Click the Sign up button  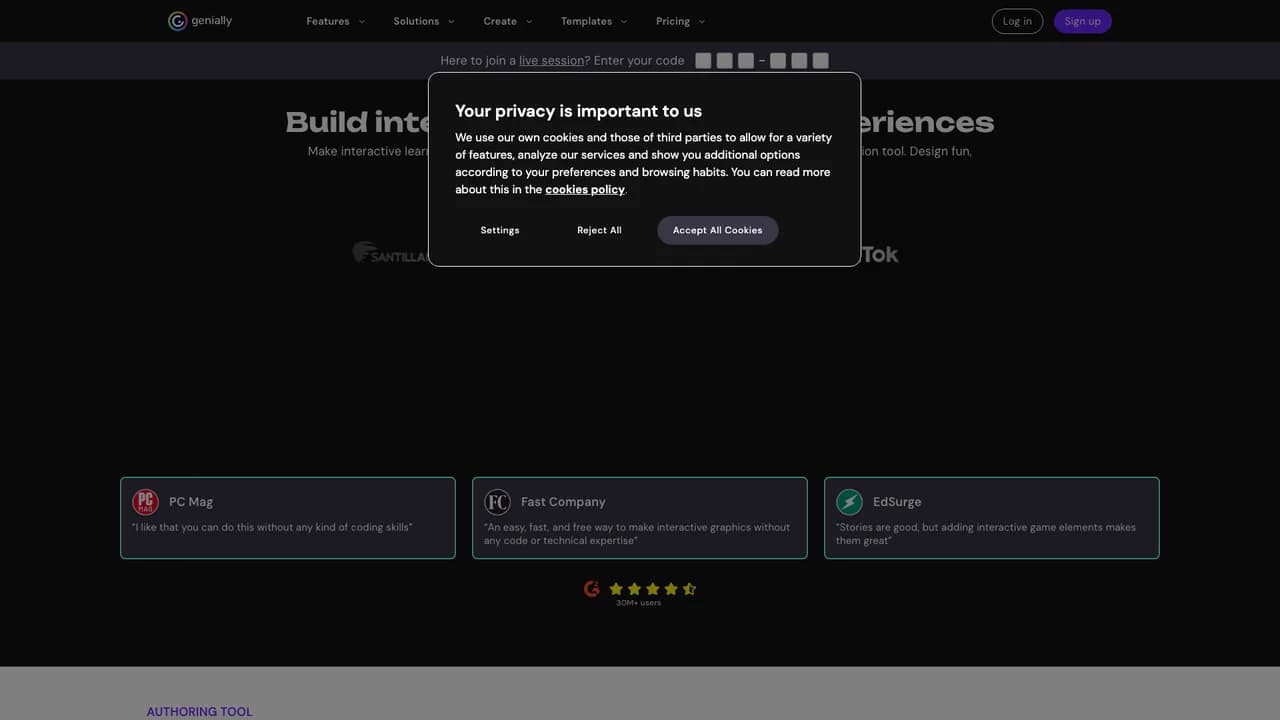(1083, 21)
